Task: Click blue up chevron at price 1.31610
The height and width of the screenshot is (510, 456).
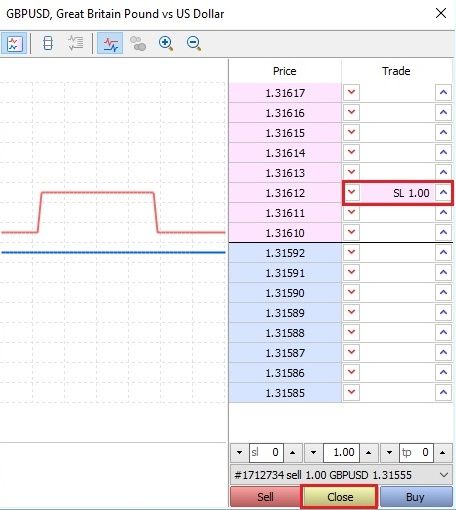Action: 443,232
